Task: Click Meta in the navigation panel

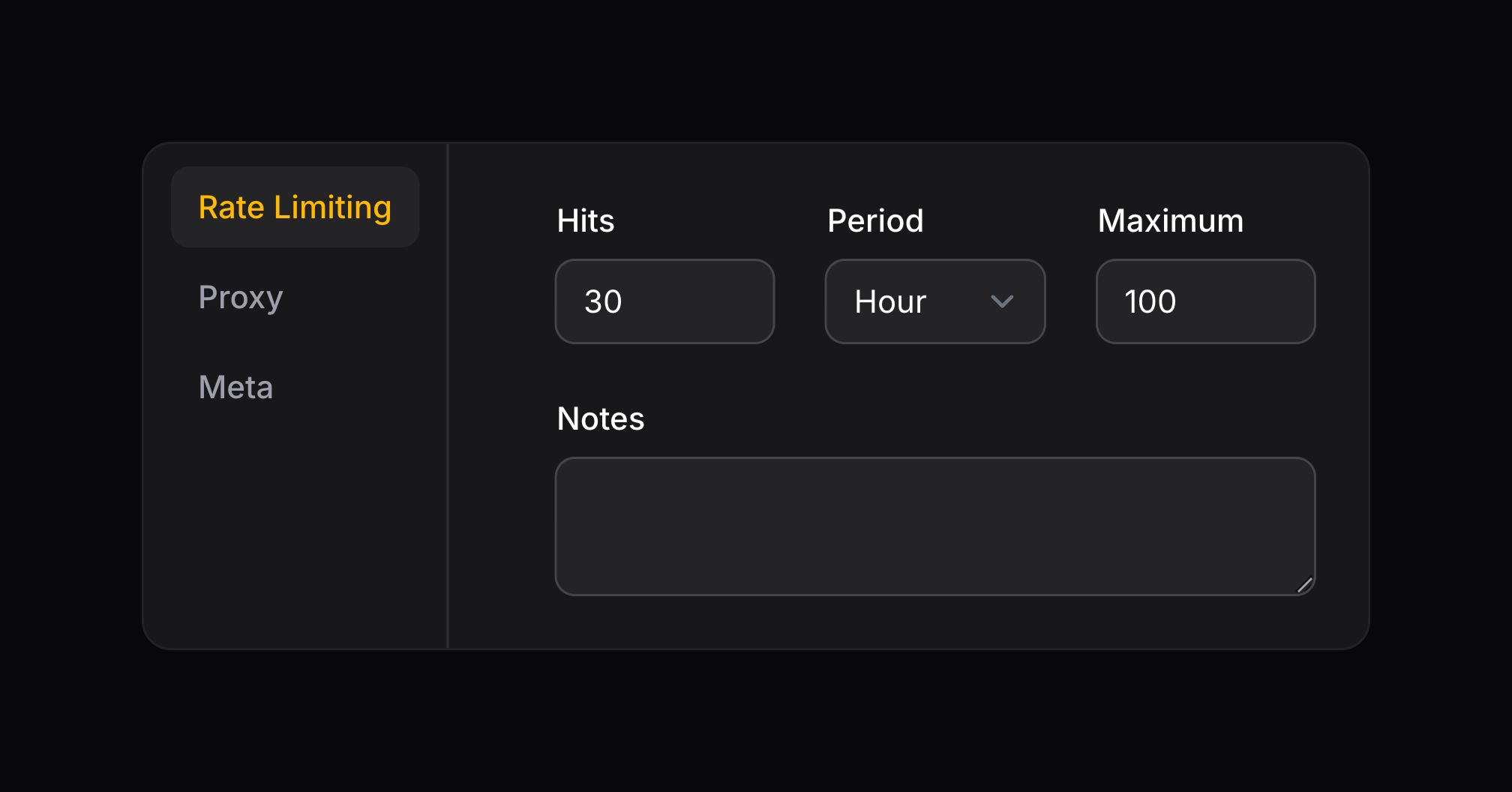Action: click(235, 387)
